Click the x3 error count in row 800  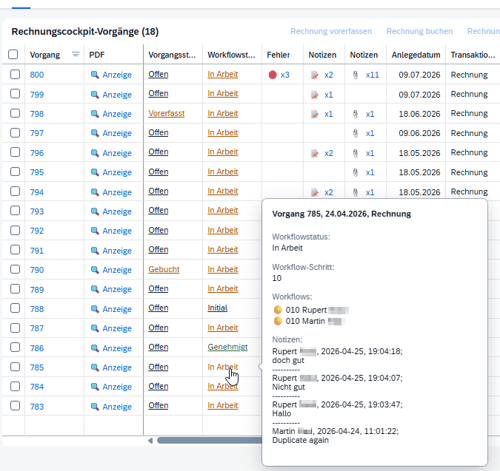point(285,75)
